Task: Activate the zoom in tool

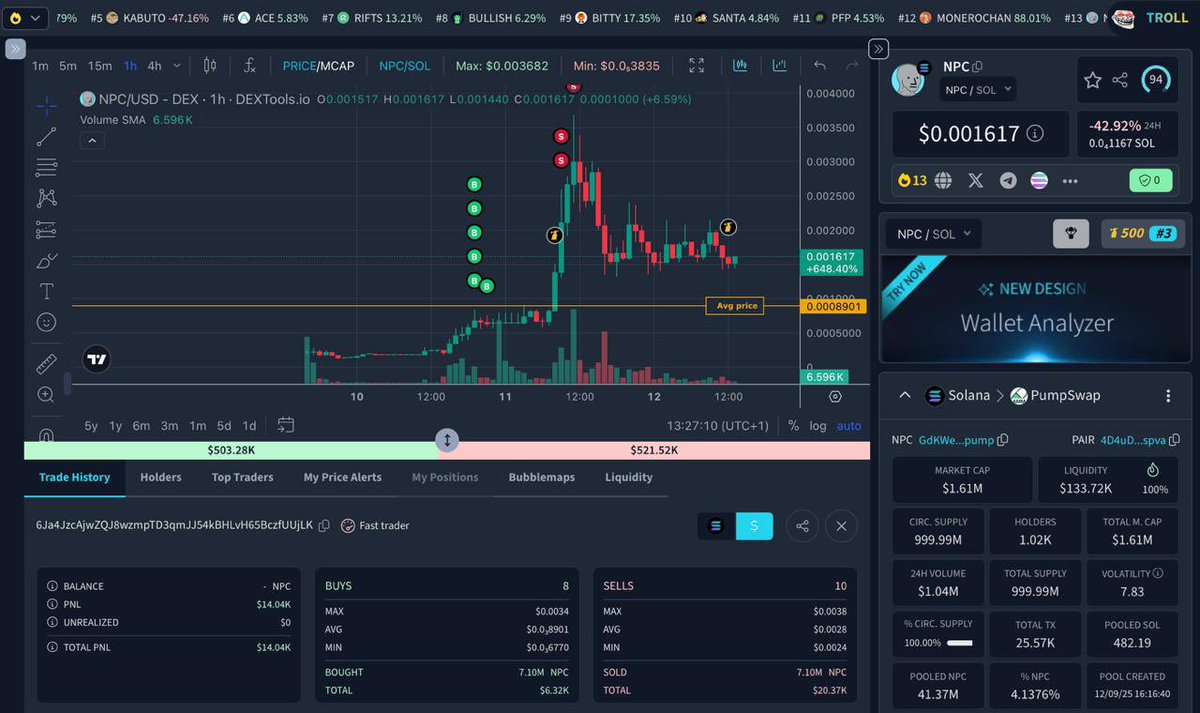Action: tap(46, 395)
